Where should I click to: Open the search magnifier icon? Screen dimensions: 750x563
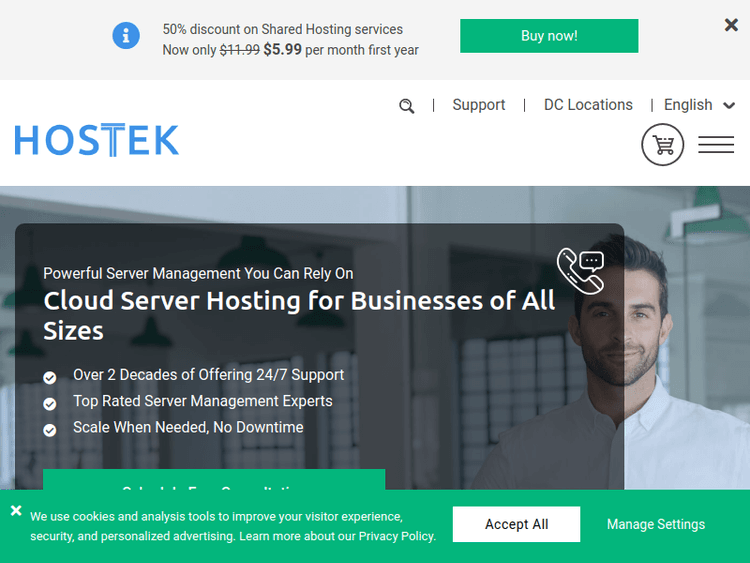coord(407,106)
